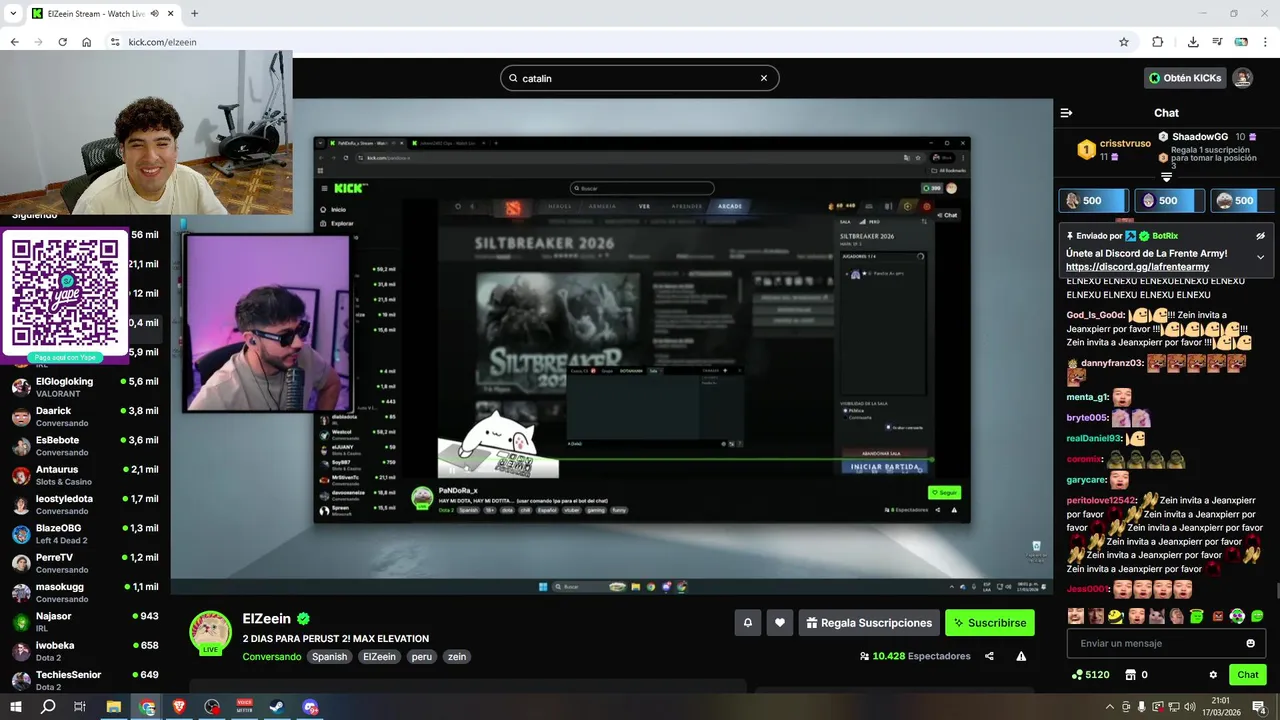
Task: Select the Spanish tag
Action: point(329,657)
